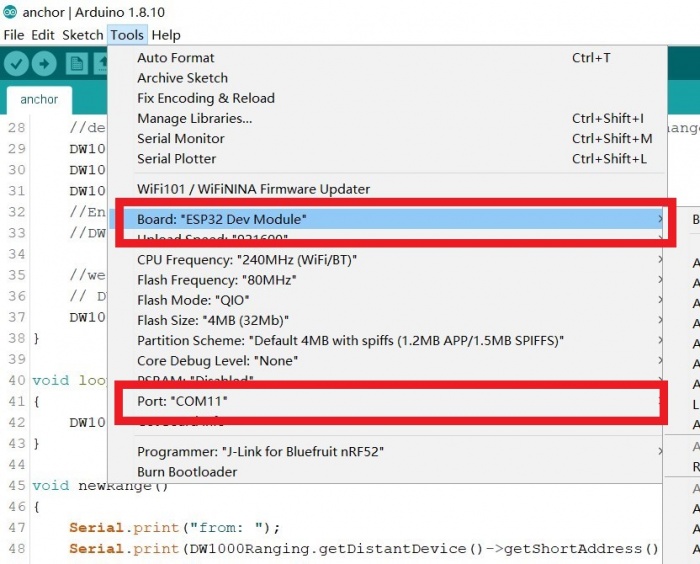Launch the Serial Plotter entry
This screenshot has height=564, width=700.
coord(388,159)
